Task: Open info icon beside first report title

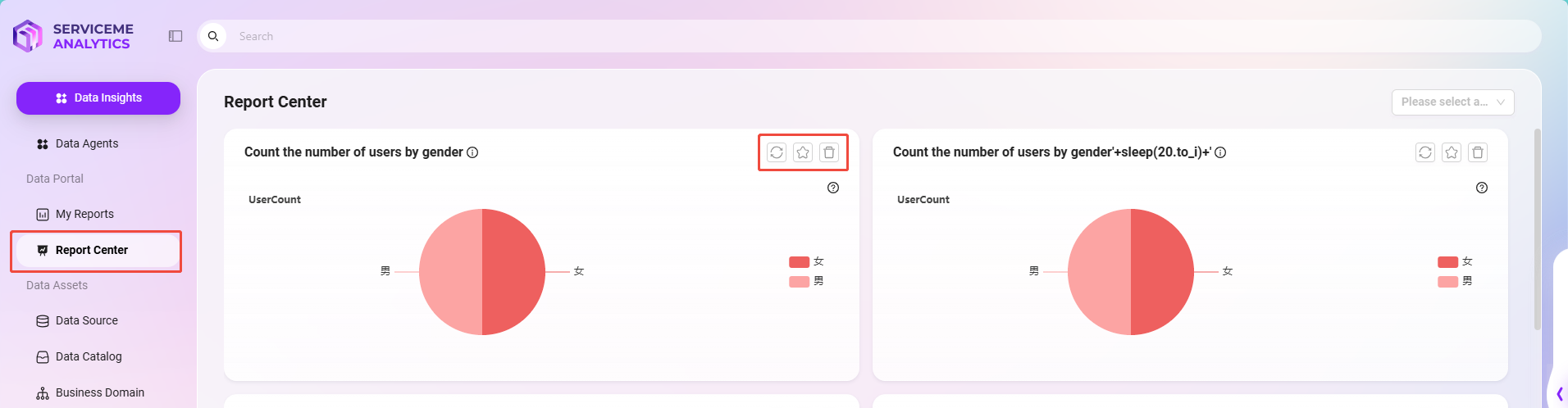Action: [472, 152]
